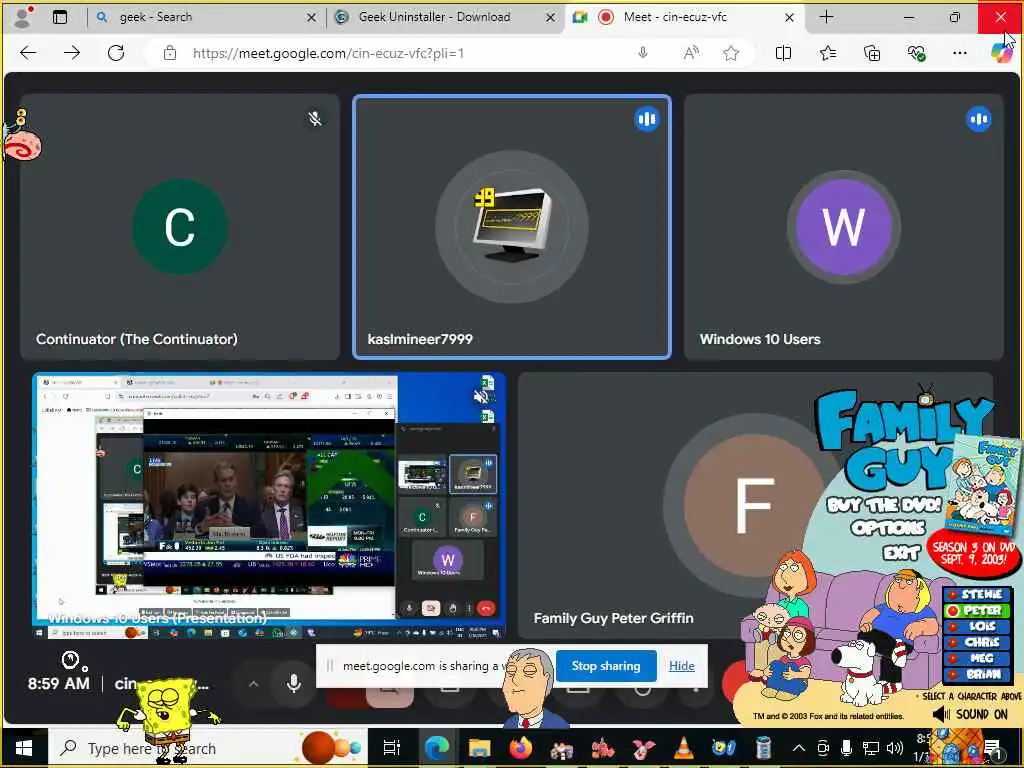
Task: Toggle the split screen view
Action: tap(783, 53)
